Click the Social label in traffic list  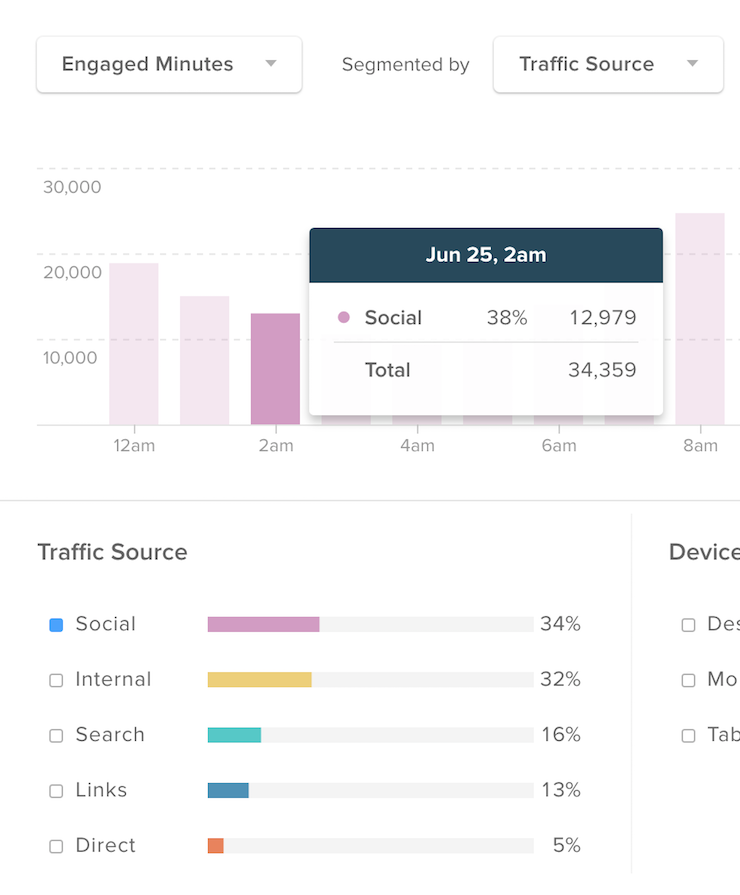(106, 624)
